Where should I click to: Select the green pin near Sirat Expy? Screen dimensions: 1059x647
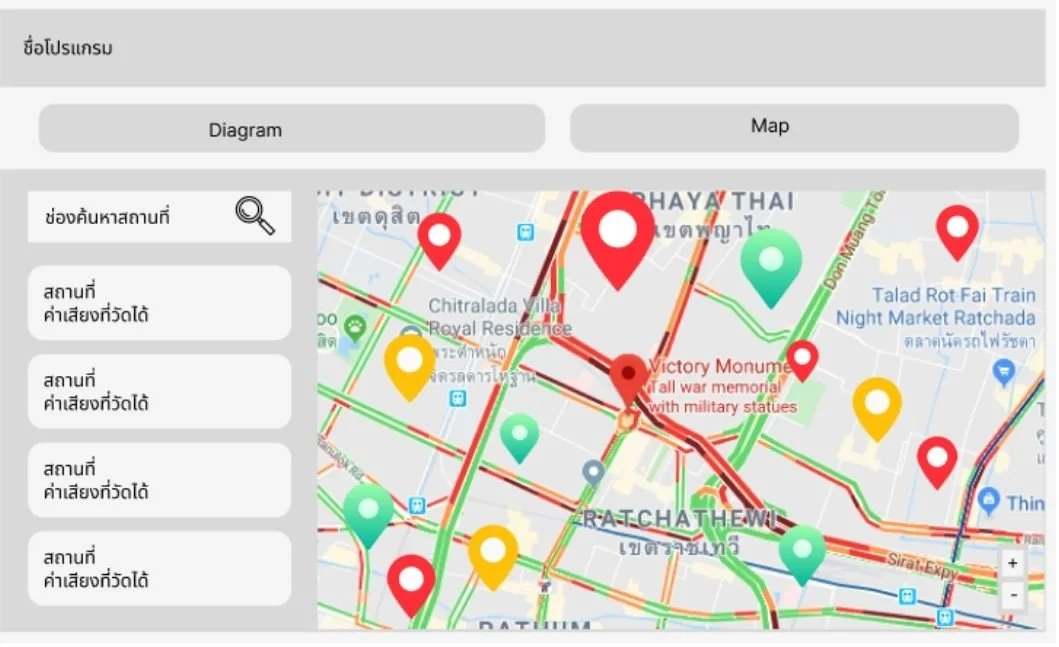coord(802,556)
